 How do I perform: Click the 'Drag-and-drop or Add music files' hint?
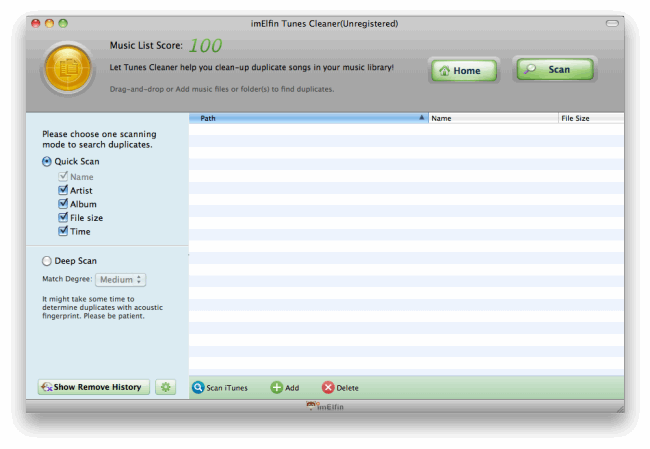(x=222, y=89)
